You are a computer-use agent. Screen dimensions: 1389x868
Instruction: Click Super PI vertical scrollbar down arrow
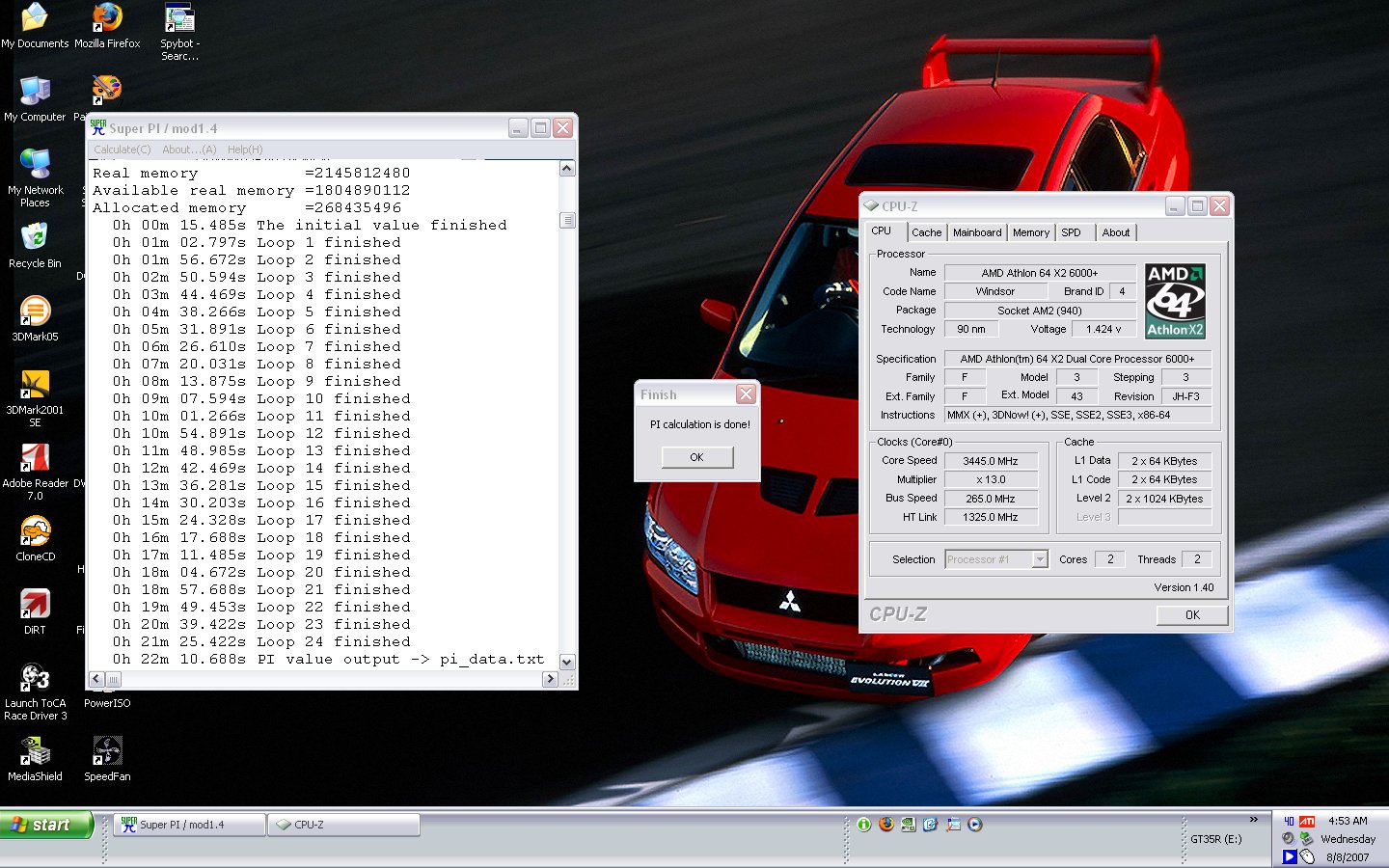pos(567,662)
